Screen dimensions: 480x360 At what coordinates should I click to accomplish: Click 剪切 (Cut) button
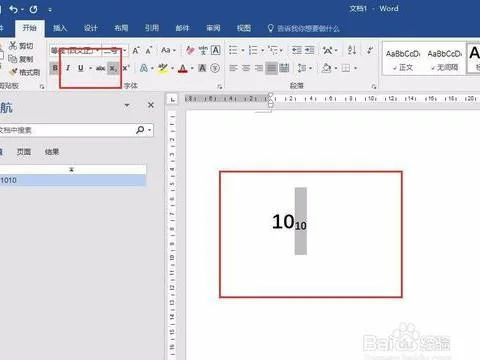pos(21,46)
